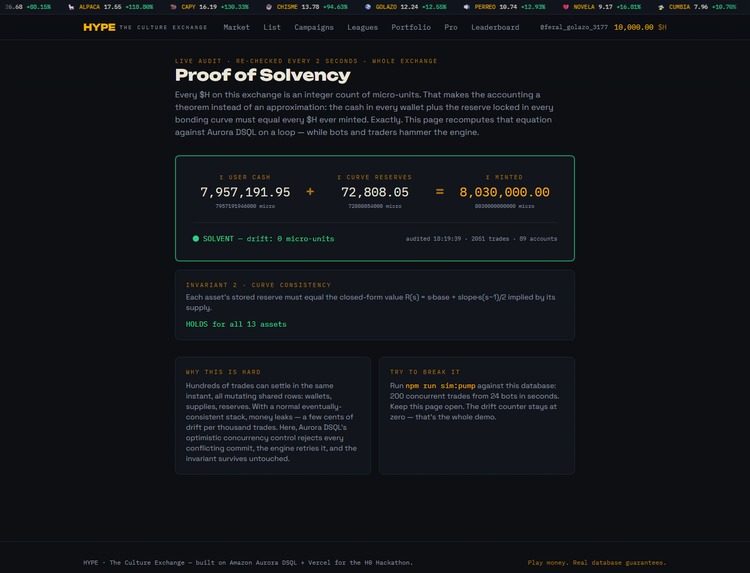Click the 'Σ MINTED' label
Screen dimensions: 750x573
coord(504,177)
